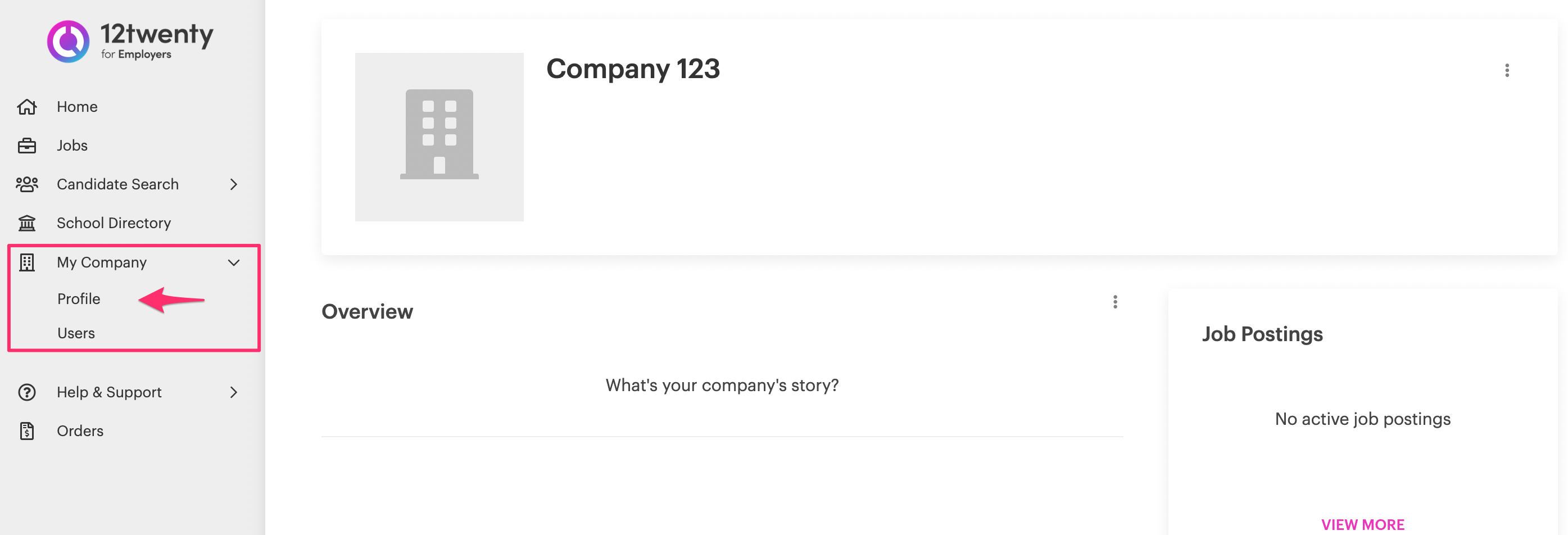Click the VIEW MORE job postings link
1568x535 pixels.
click(1362, 525)
